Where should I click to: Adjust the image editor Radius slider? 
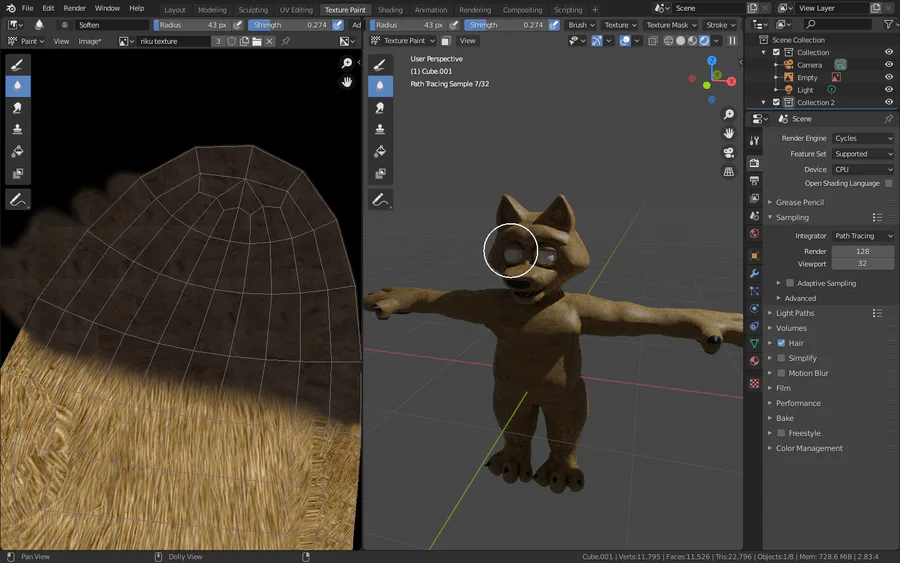pyautogui.click(x=192, y=25)
